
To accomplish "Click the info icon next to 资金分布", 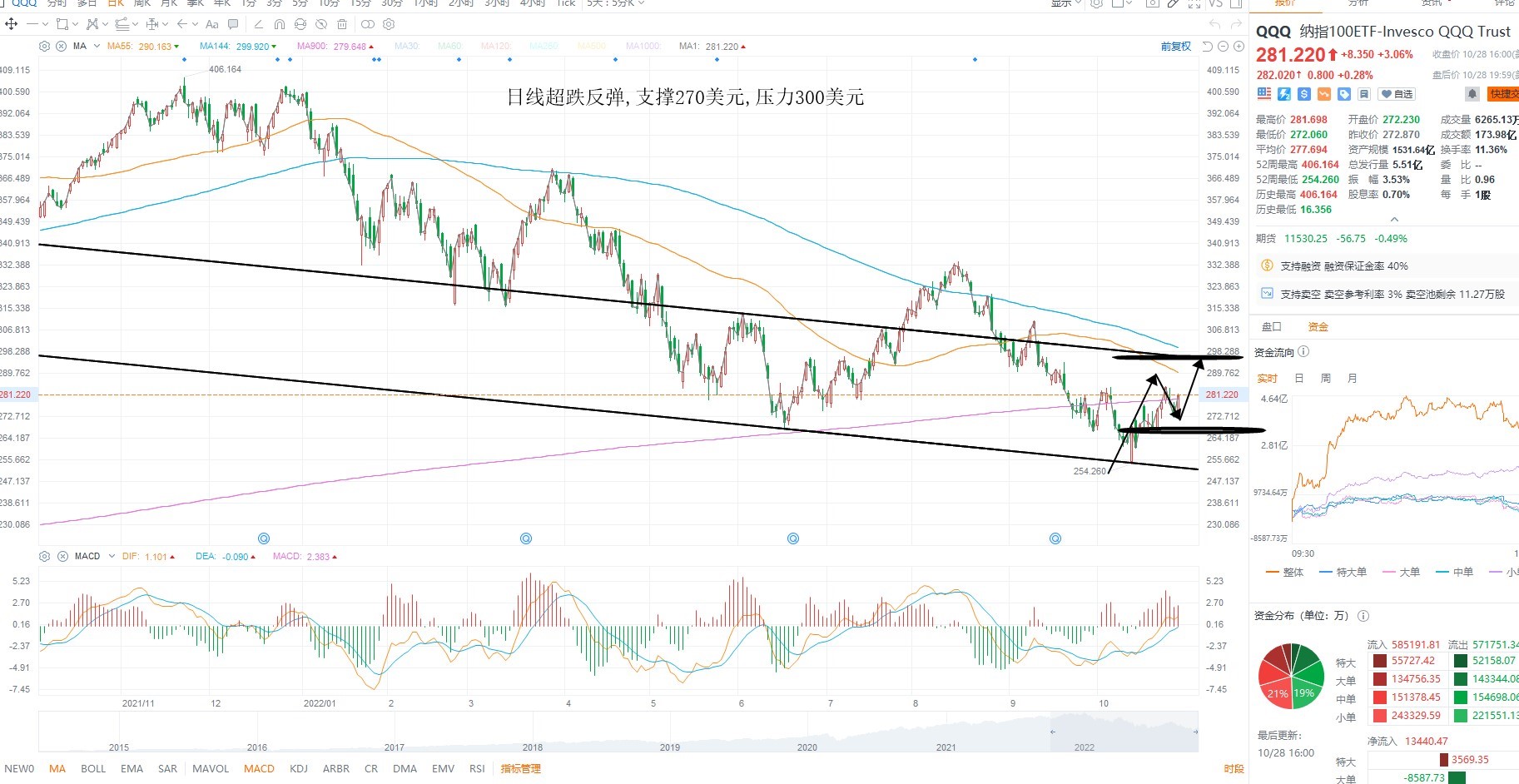I will coord(1363,616).
